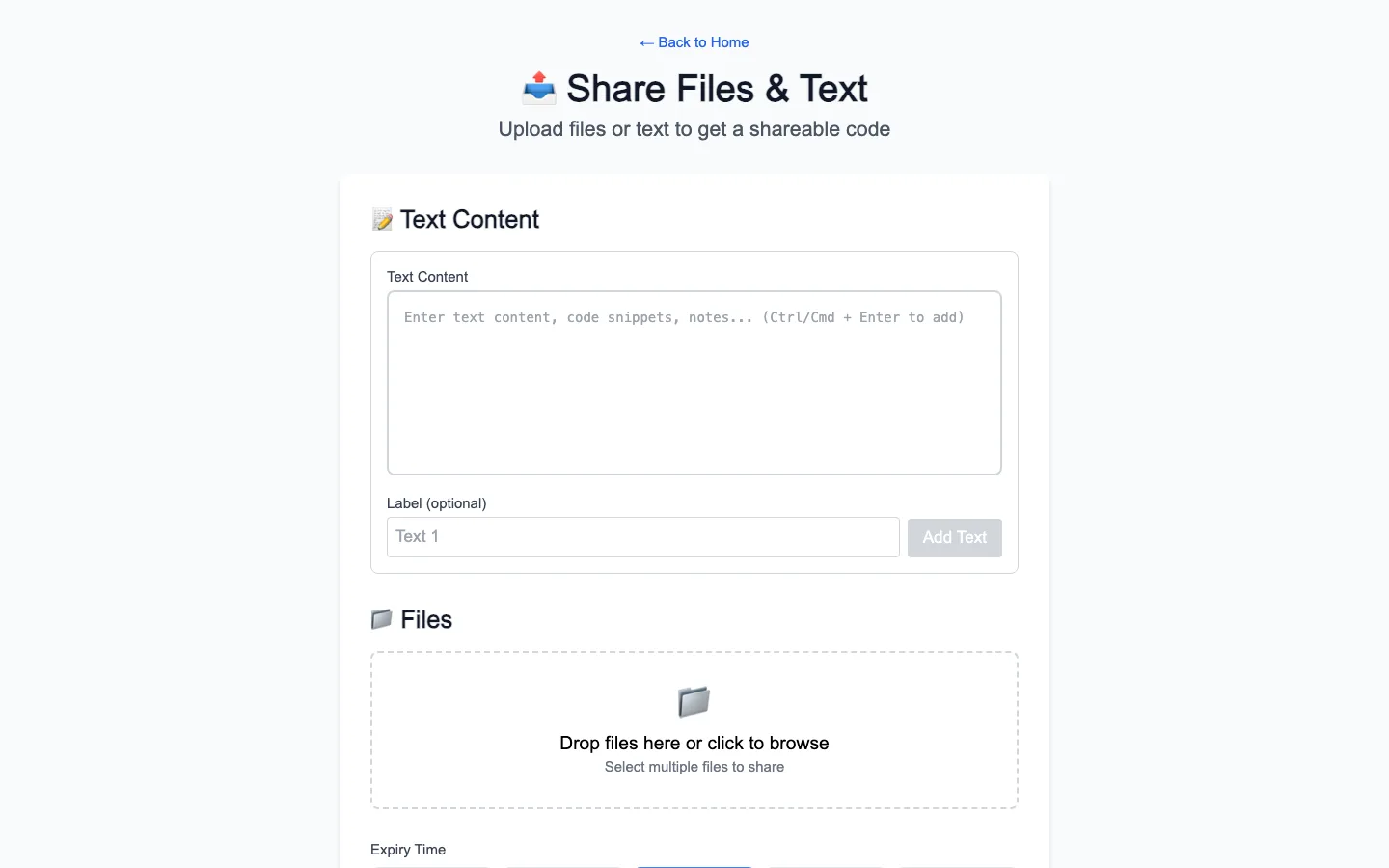
Task: Click the Files section heading
Action: coord(426,619)
